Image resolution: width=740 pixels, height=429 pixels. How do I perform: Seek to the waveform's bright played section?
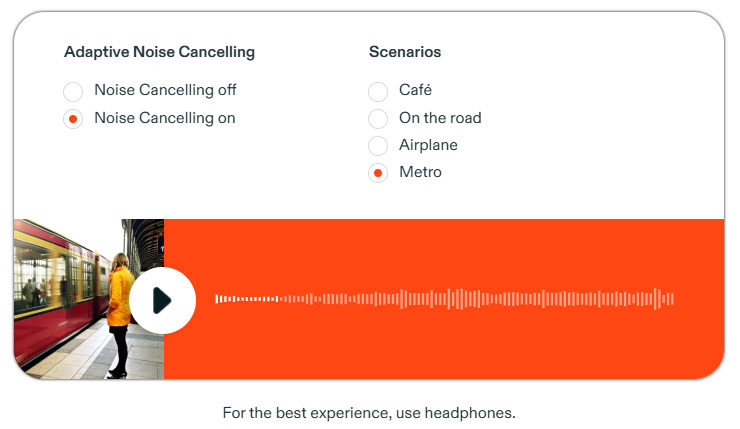[x=245, y=298]
